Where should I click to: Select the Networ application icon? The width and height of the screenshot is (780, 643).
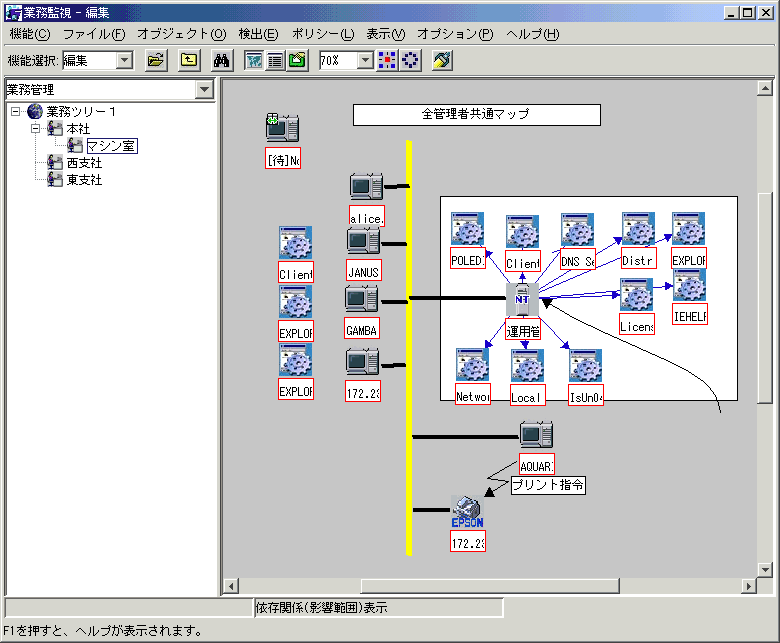click(473, 365)
